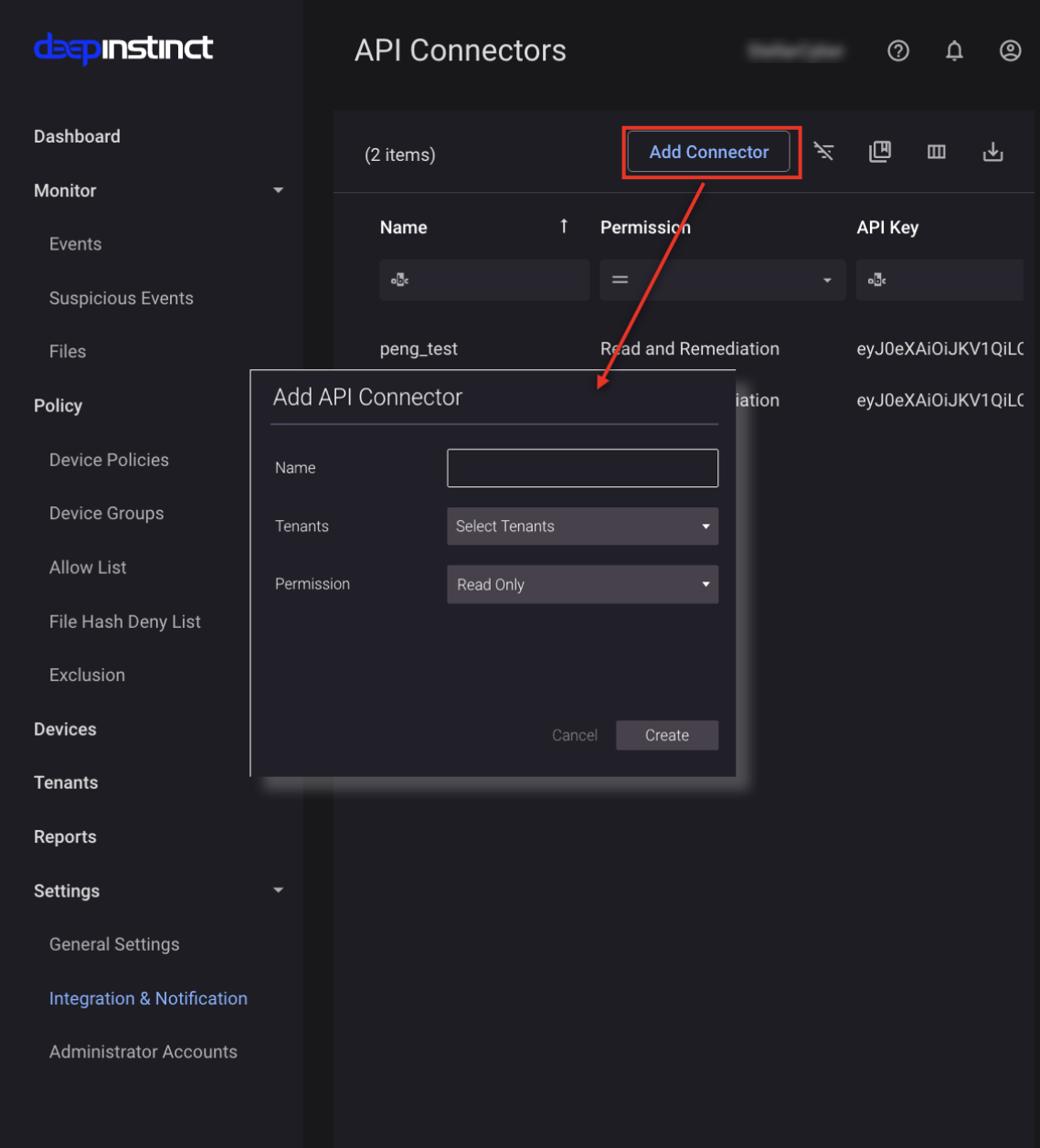This screenshot has width=1040, height=1148.
Task: Click the API Key filter operator icon
Action: pos(876,280)
